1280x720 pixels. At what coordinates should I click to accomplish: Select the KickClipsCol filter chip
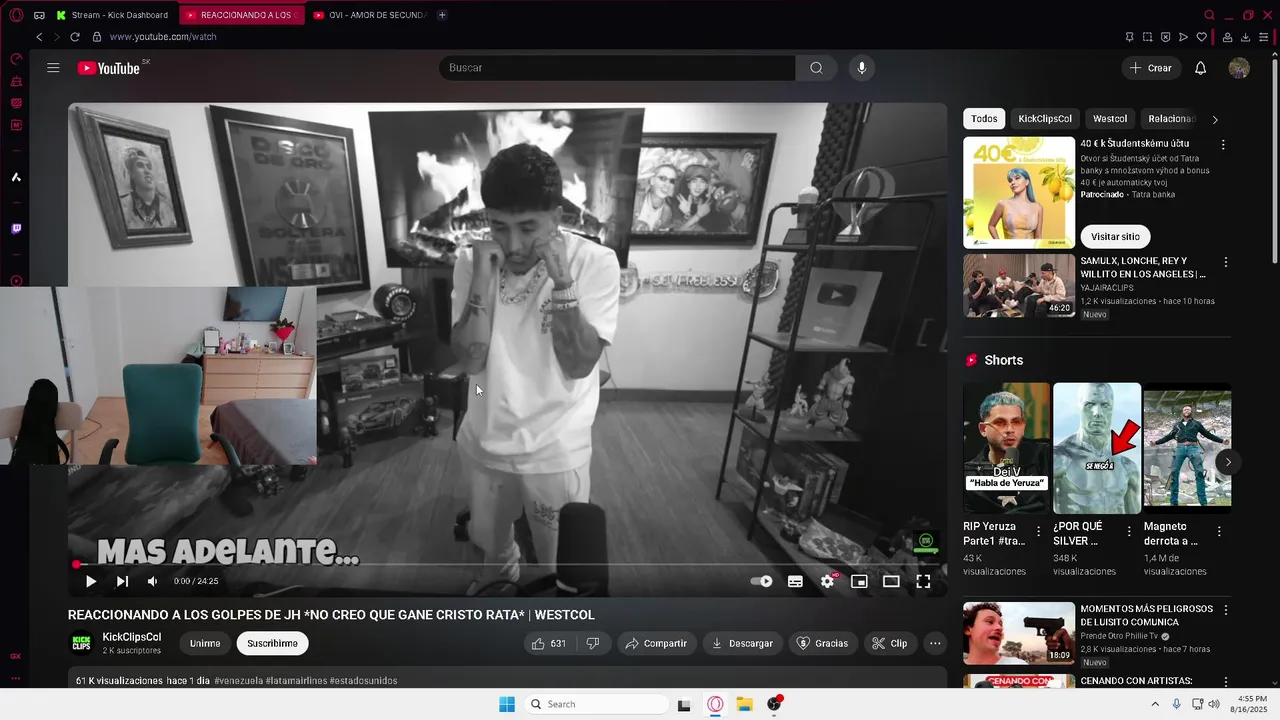point(1045,119)
